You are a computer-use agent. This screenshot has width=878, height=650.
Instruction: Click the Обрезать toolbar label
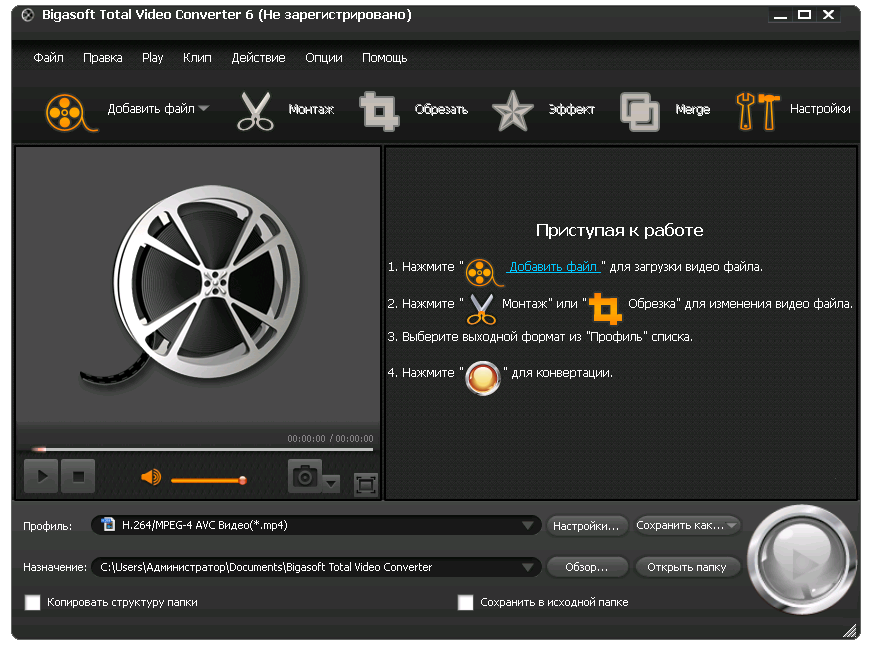point(441,110)
